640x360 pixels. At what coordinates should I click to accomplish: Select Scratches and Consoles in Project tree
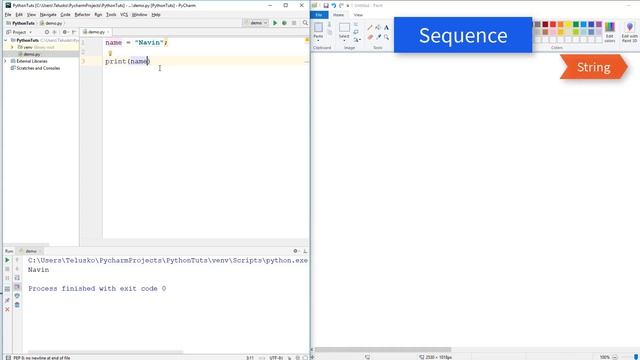pos(38,68)
